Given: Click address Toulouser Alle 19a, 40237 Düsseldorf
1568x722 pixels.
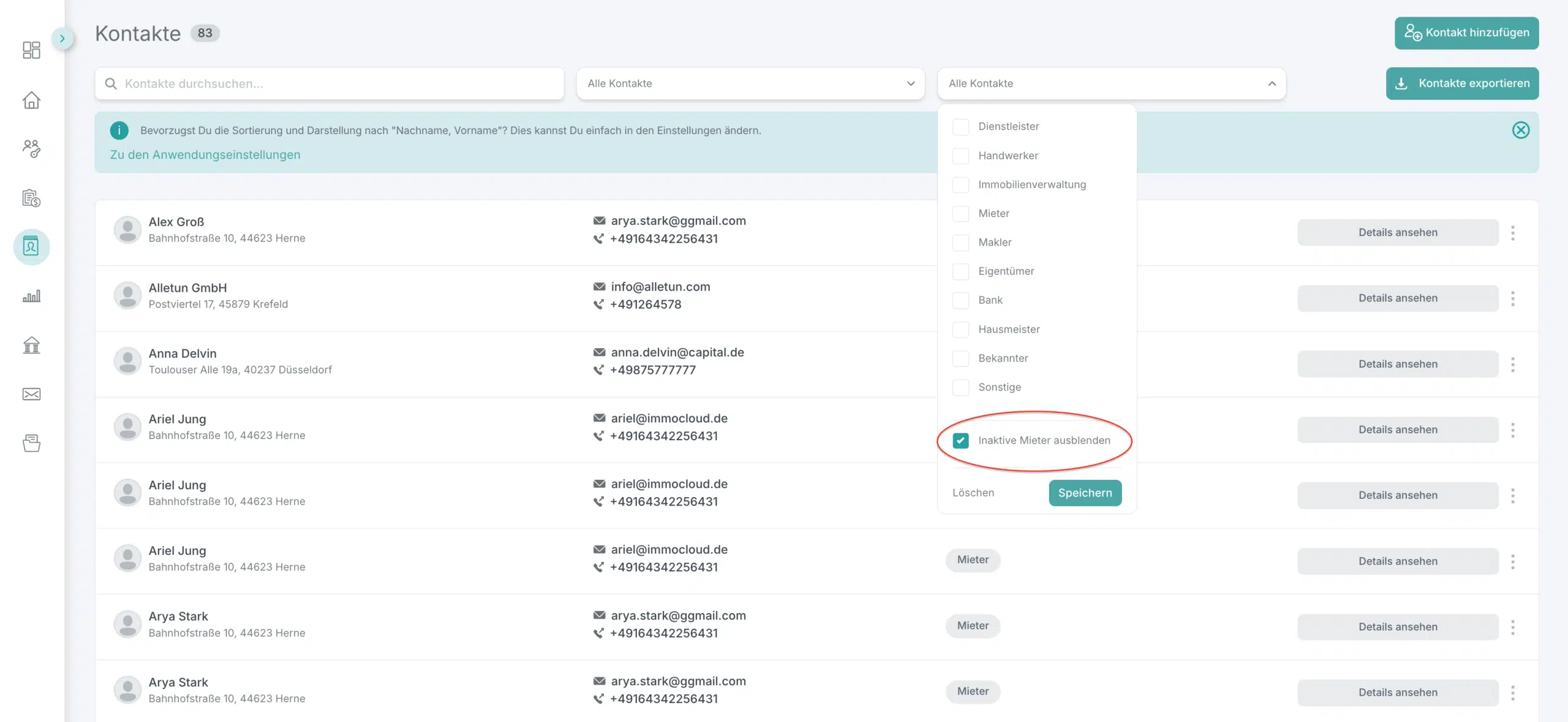Looking at the screenshot, I should (x=240, y=370).
